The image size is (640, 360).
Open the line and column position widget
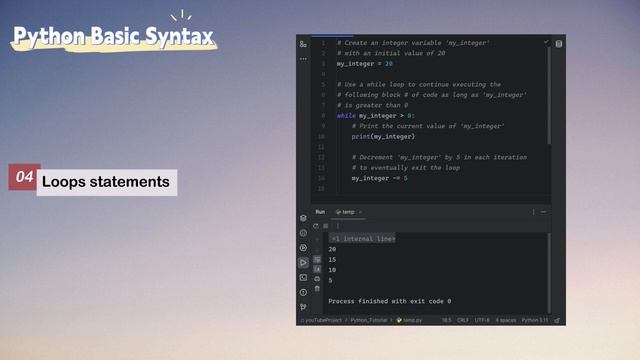(447, 320)
